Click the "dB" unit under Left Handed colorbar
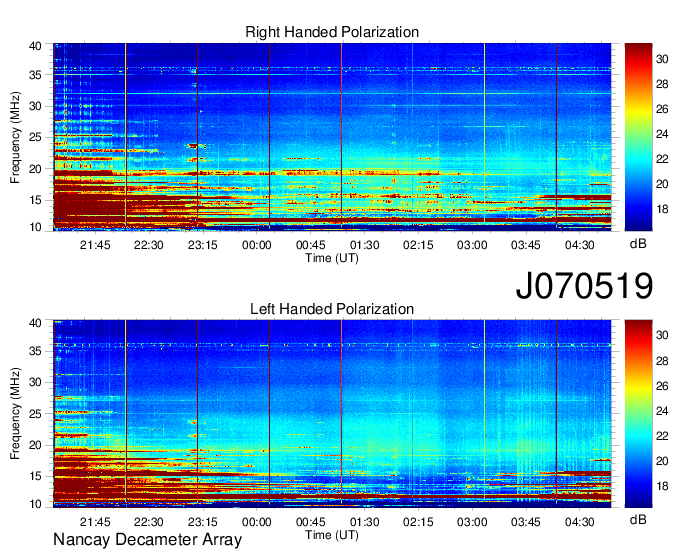 tap(638, 519)
